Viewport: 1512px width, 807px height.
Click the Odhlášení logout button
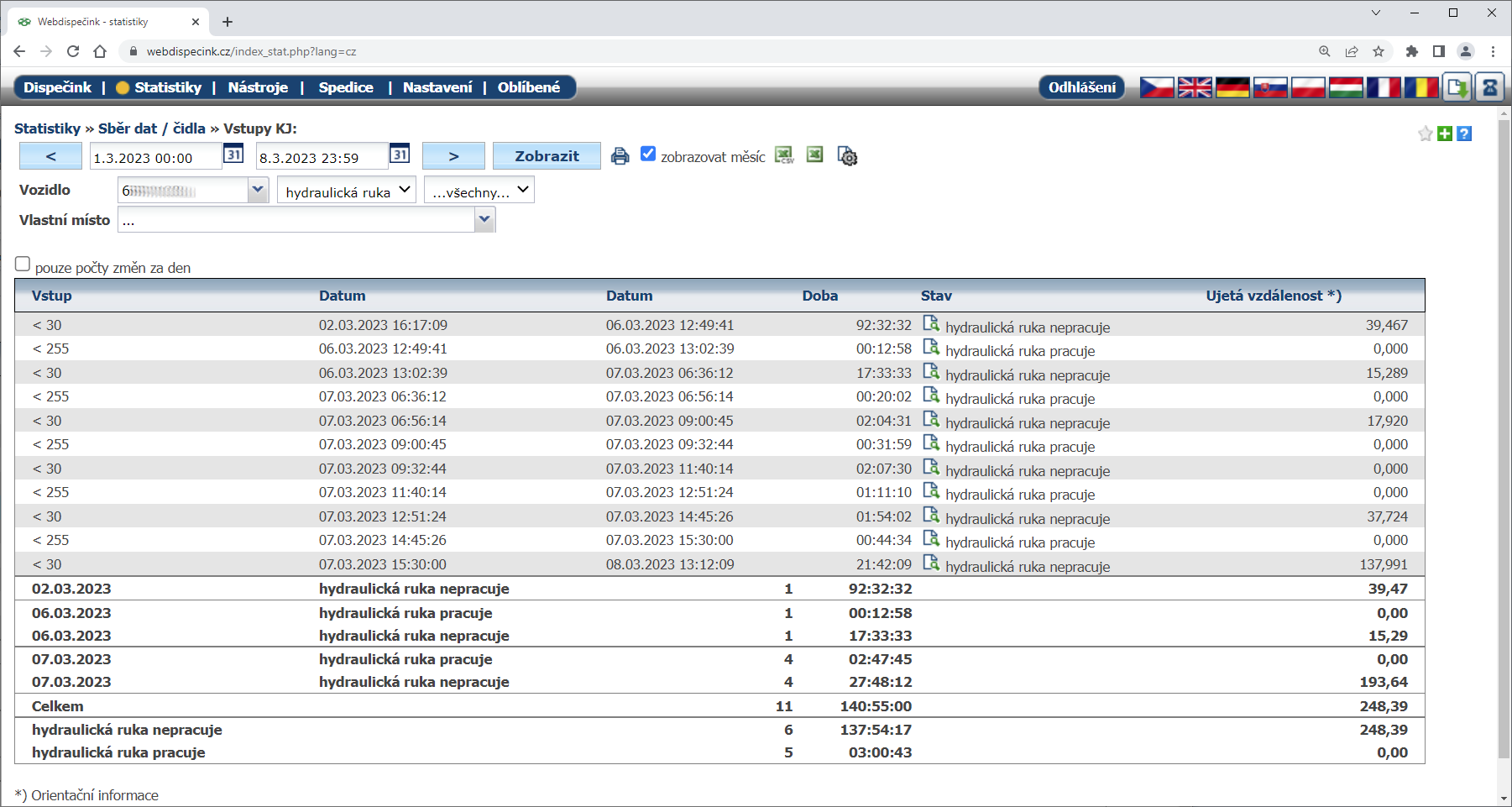pyautogui.click(x=1081, y=87)
